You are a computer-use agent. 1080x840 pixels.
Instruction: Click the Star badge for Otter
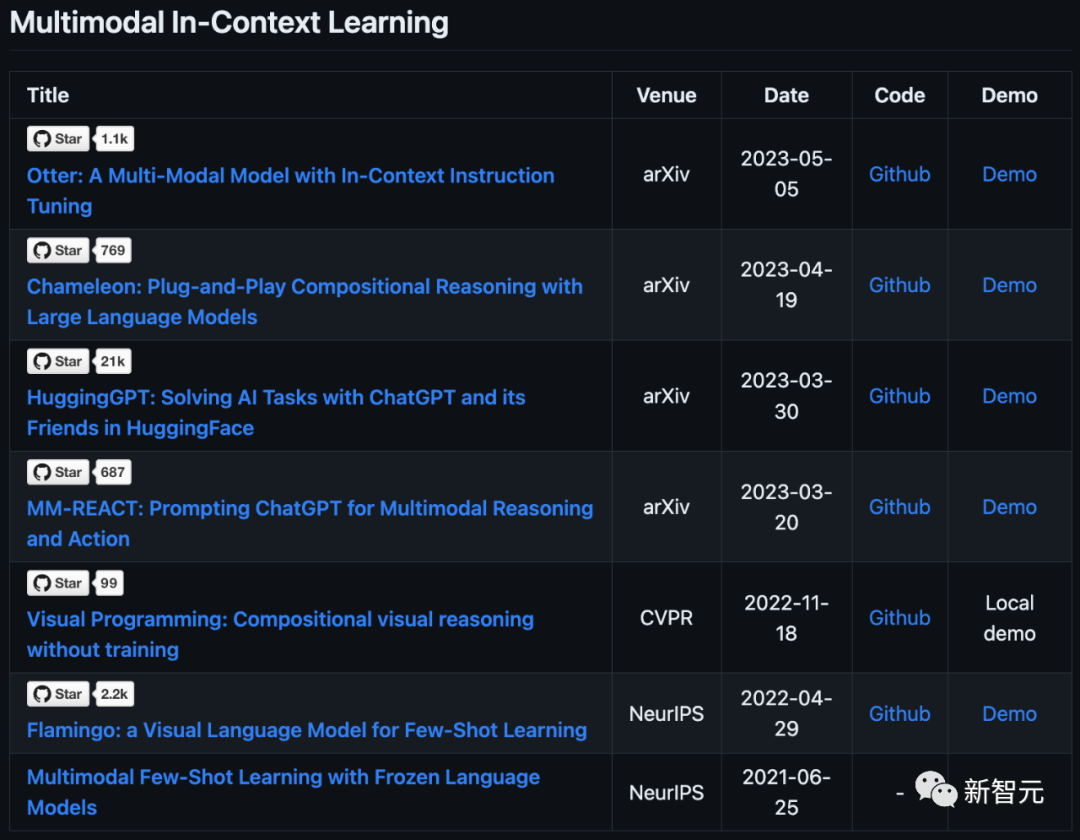[57, 139]
